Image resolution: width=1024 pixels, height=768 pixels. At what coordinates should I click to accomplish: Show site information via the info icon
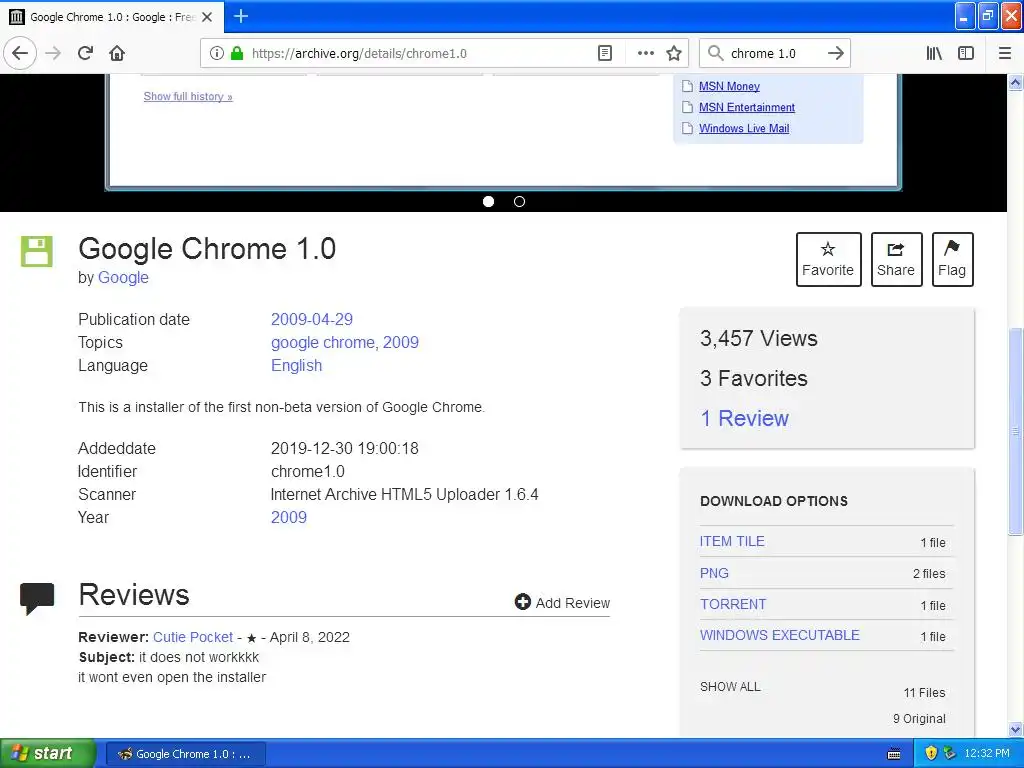coord(216,54)
